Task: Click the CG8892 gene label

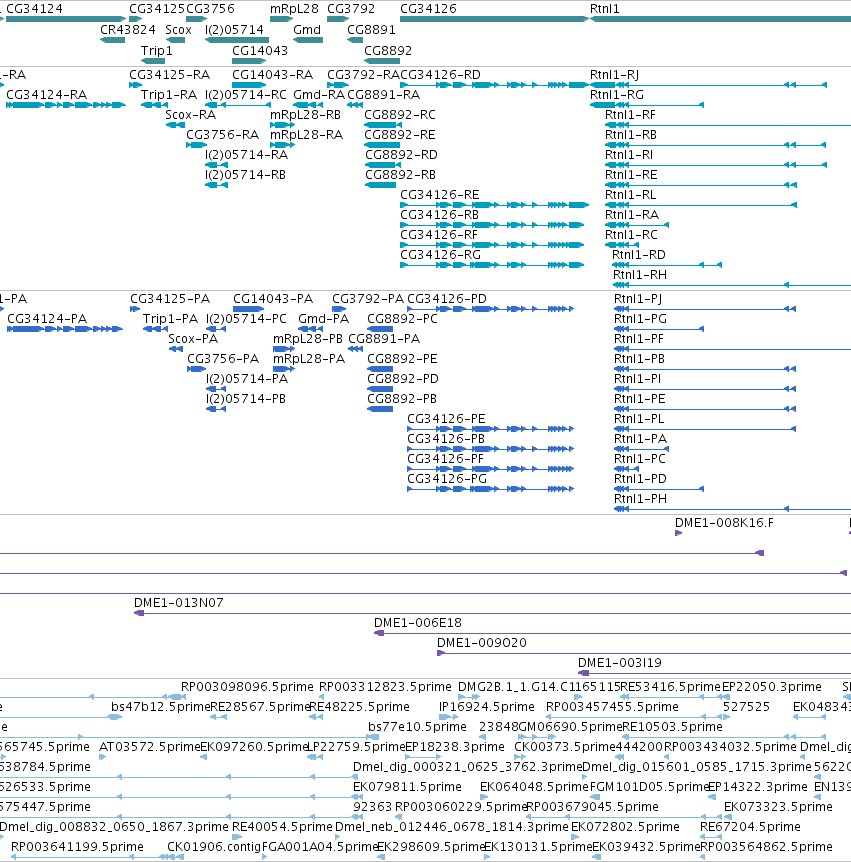Action: point(388,51)
